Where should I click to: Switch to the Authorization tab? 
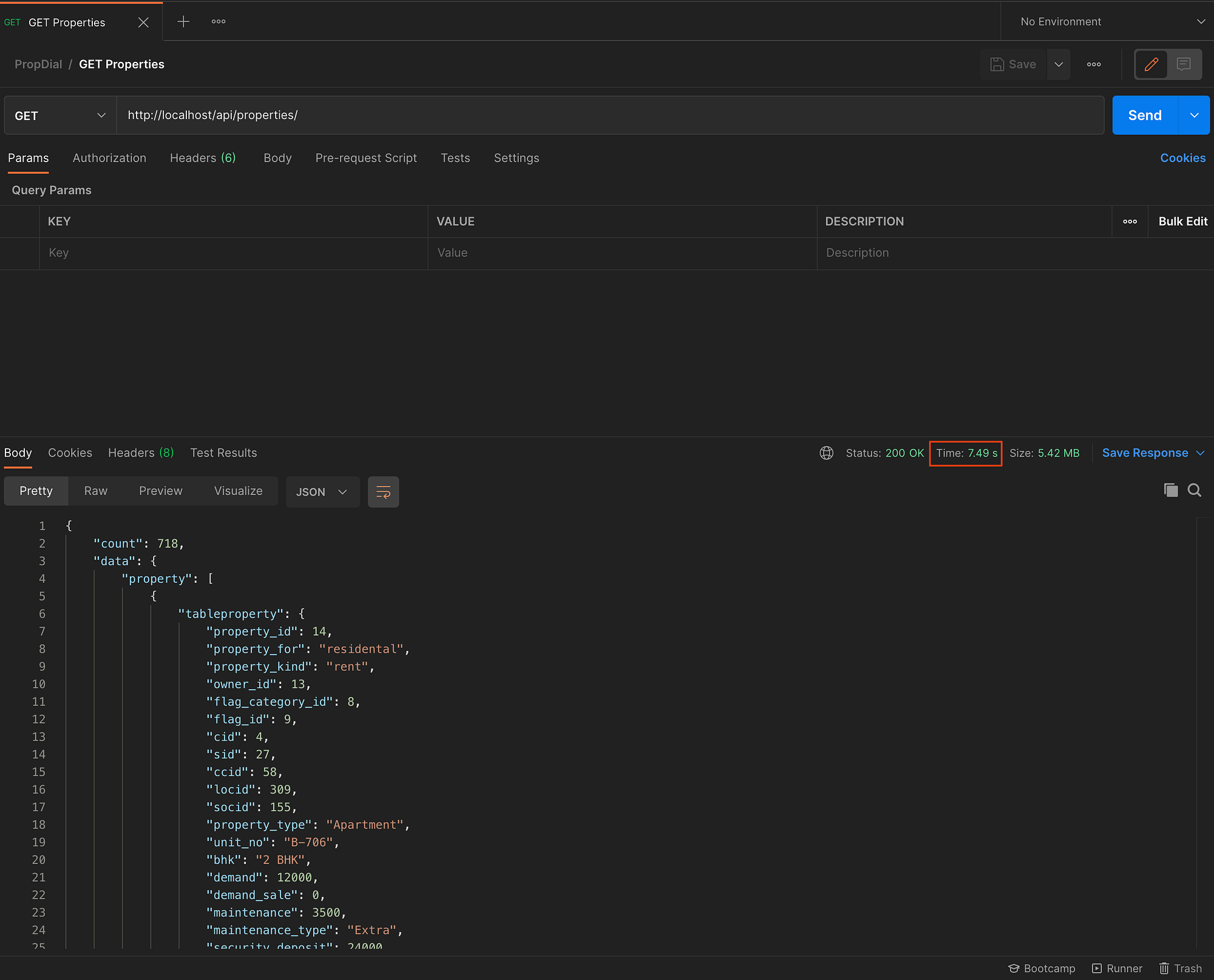[109, 158]
